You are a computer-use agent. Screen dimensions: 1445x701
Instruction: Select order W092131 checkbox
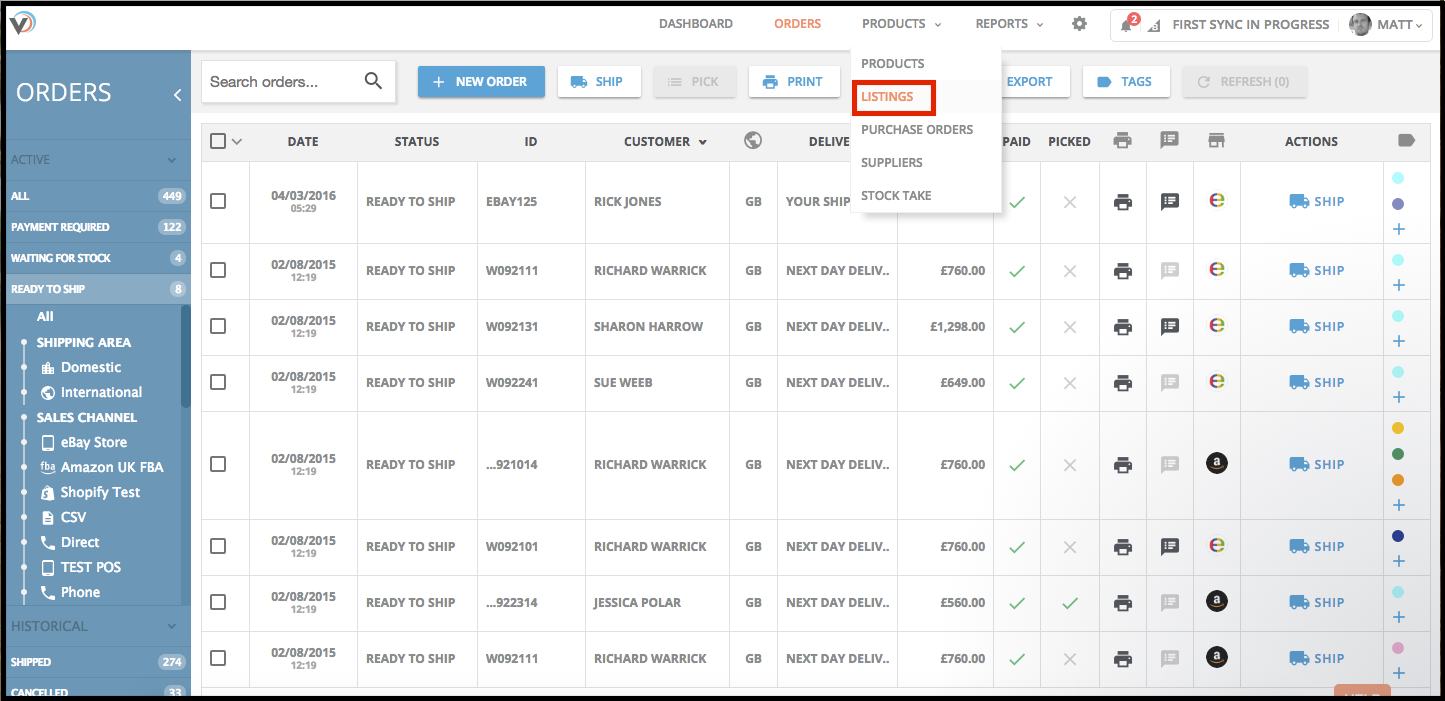[x=218, y=326]
